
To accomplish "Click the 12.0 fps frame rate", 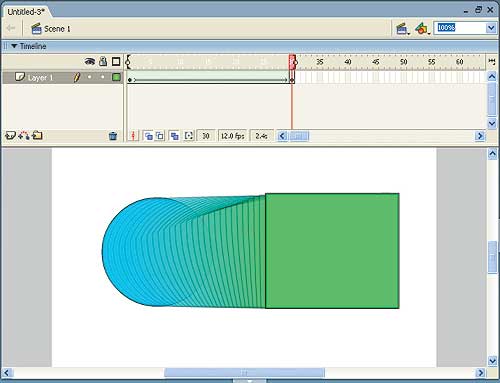I will (233, 136).
